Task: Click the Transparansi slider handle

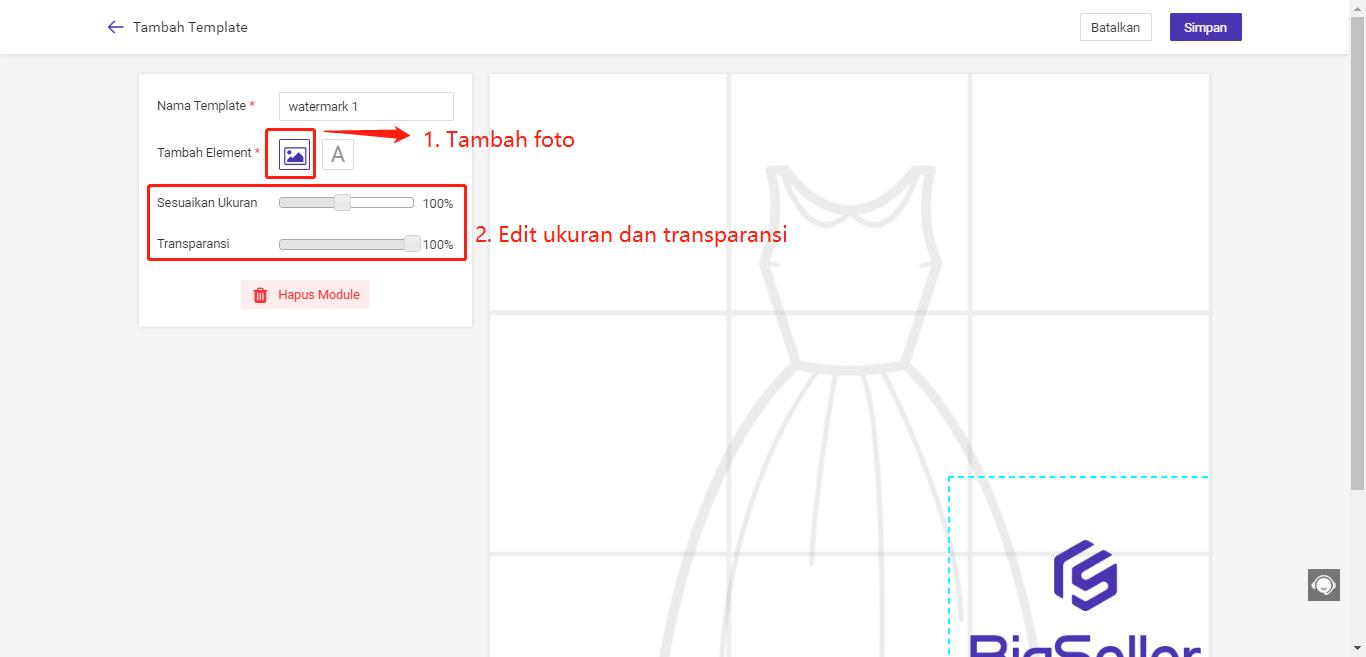Action: coord(412,244)
